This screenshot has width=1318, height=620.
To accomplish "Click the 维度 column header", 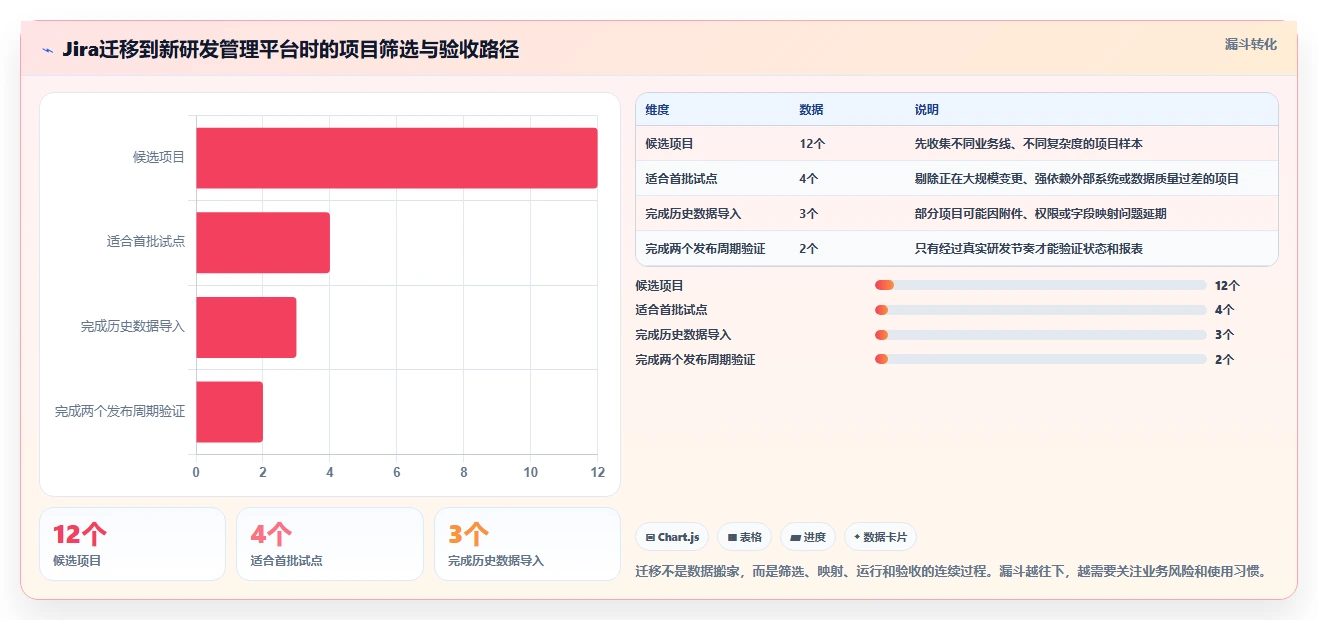I will [658, 110].
